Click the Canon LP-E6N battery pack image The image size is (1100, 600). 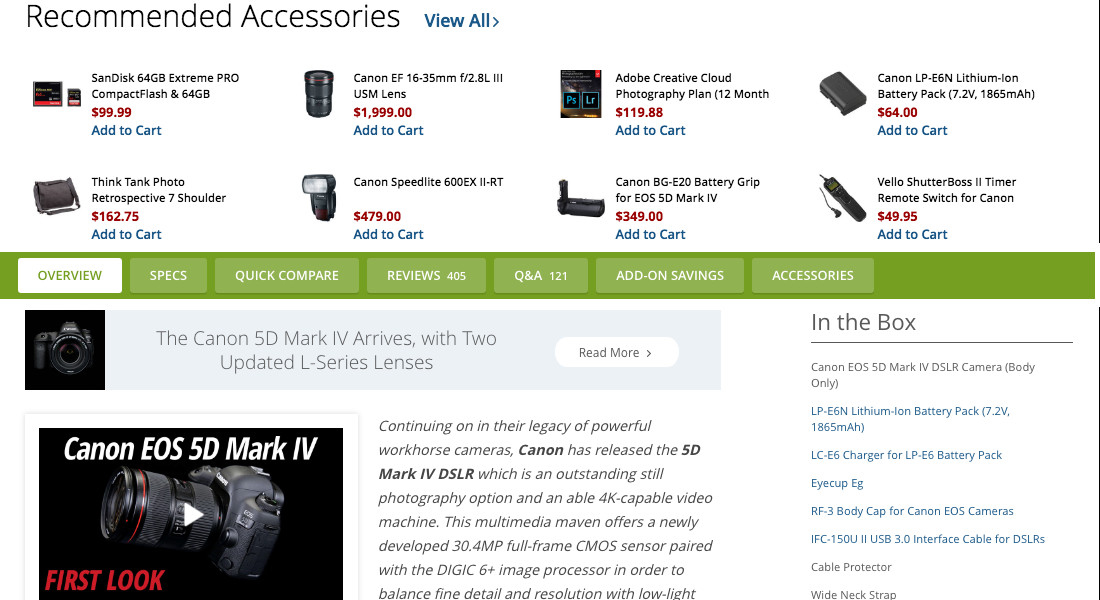843,94
